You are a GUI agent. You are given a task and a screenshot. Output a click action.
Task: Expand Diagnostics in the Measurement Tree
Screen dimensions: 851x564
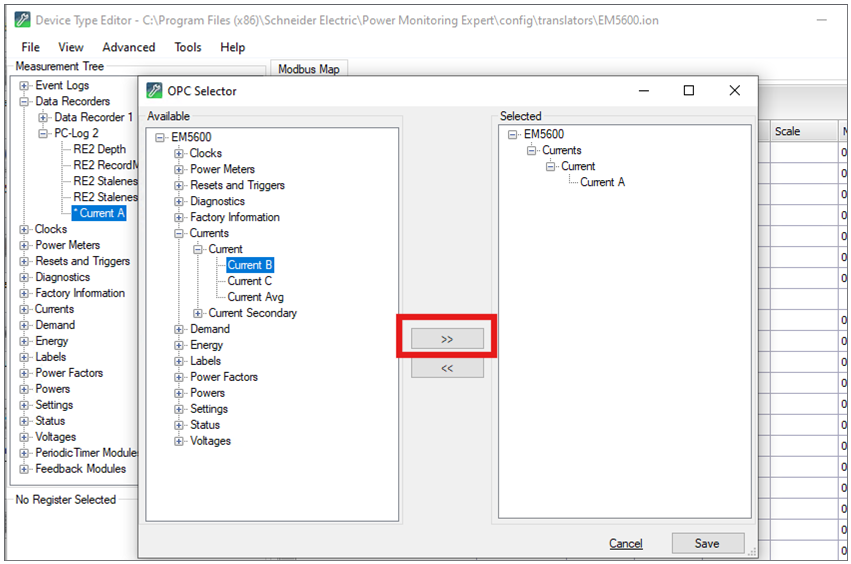pos(24,277)
